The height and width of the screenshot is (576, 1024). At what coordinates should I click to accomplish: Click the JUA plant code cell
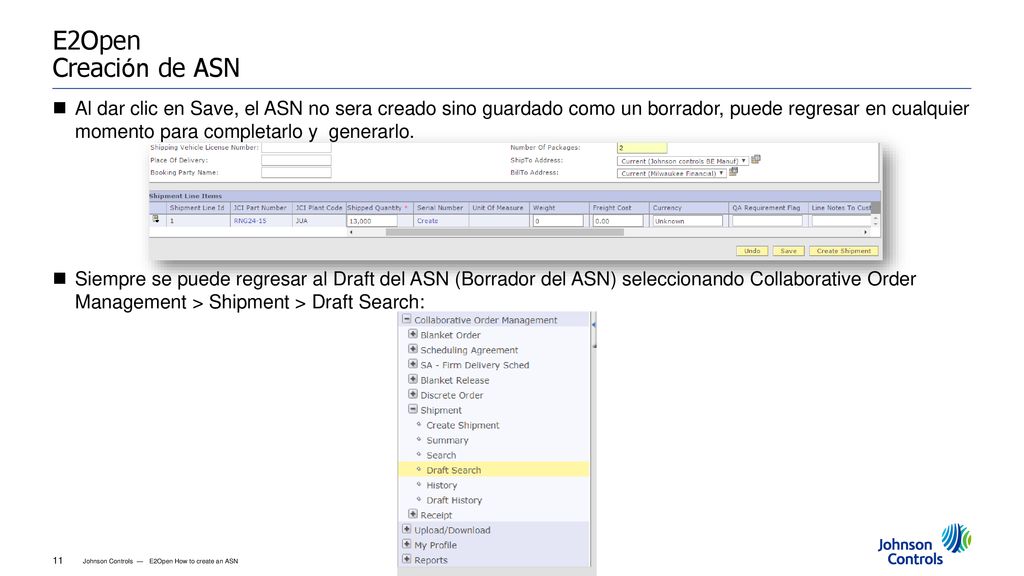click(301, 221)
